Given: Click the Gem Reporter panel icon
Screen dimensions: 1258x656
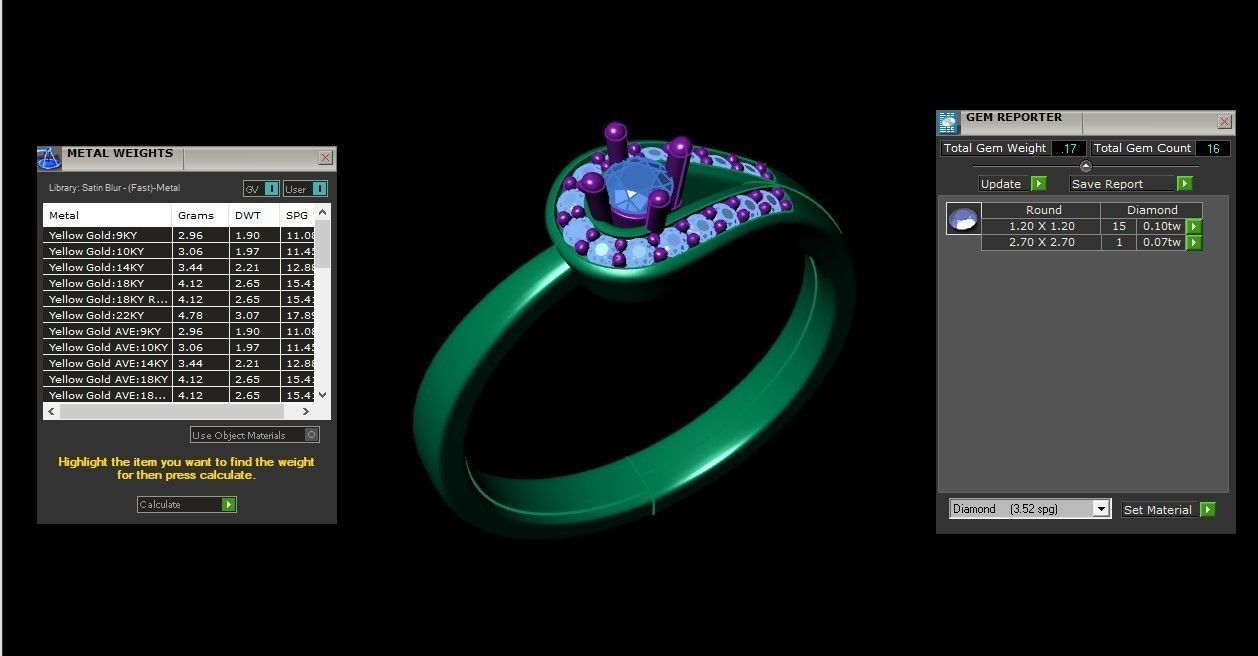Looking at the screenshot, I should [x=948, y=122].
